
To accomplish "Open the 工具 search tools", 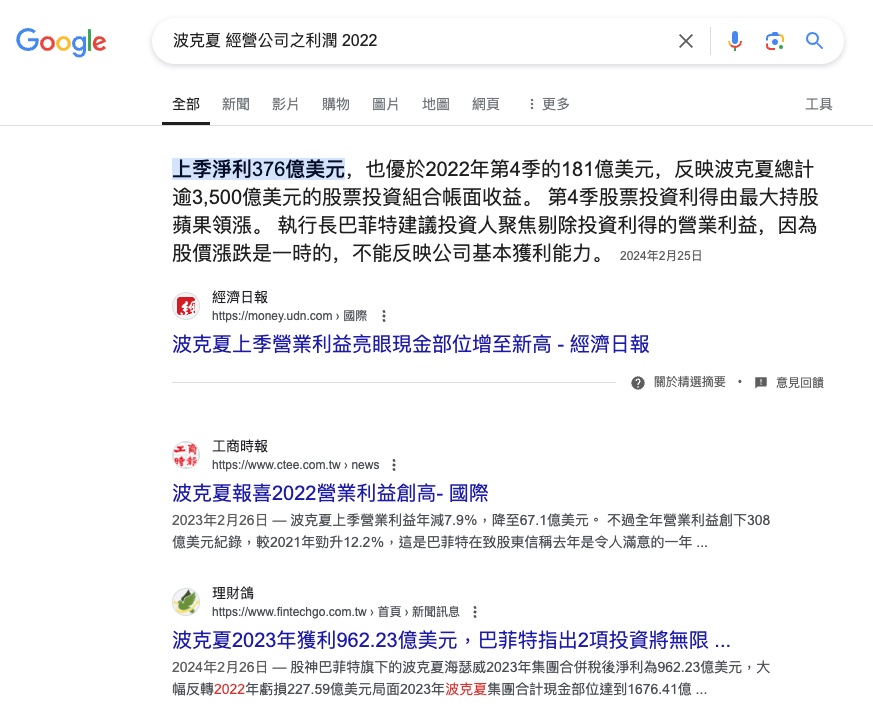I will pyautogui.click(x=818, y=104).
